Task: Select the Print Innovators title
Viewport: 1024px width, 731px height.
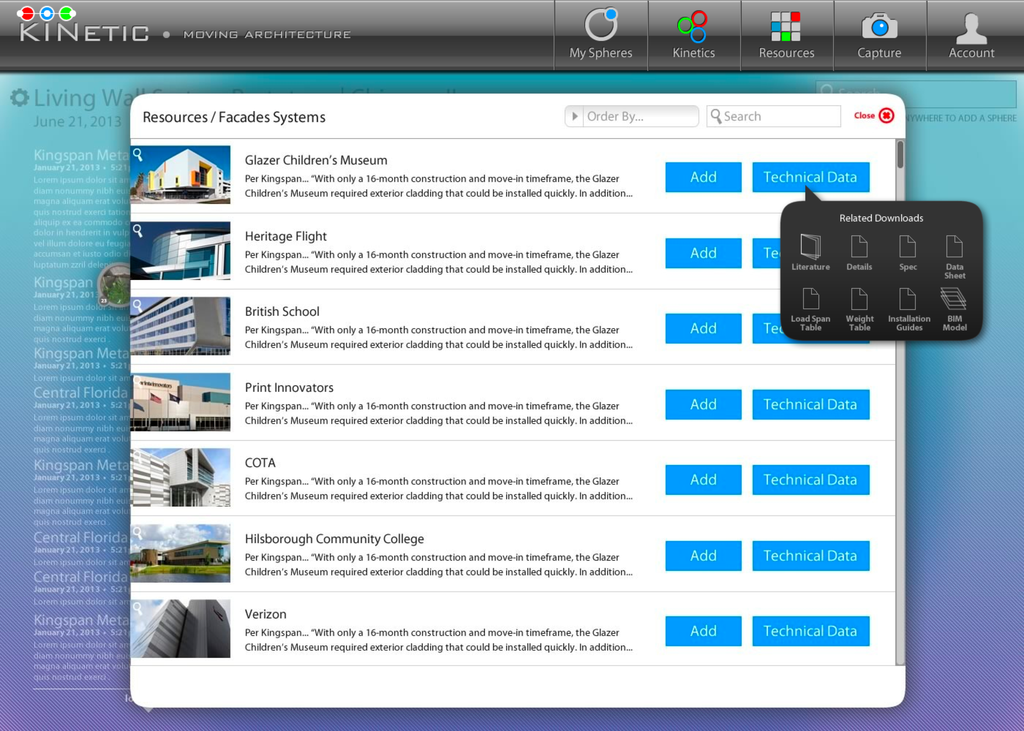Action: (289, 387)
